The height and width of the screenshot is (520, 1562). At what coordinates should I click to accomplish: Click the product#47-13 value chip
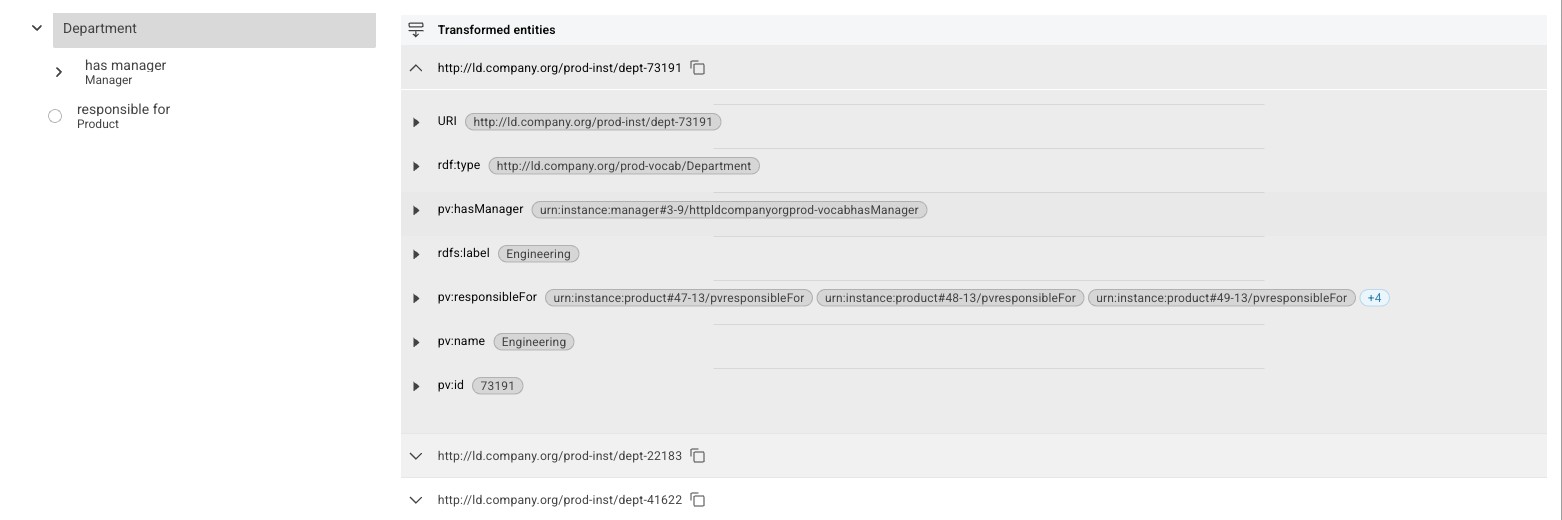pyautogui.click(x=679, y=298)
